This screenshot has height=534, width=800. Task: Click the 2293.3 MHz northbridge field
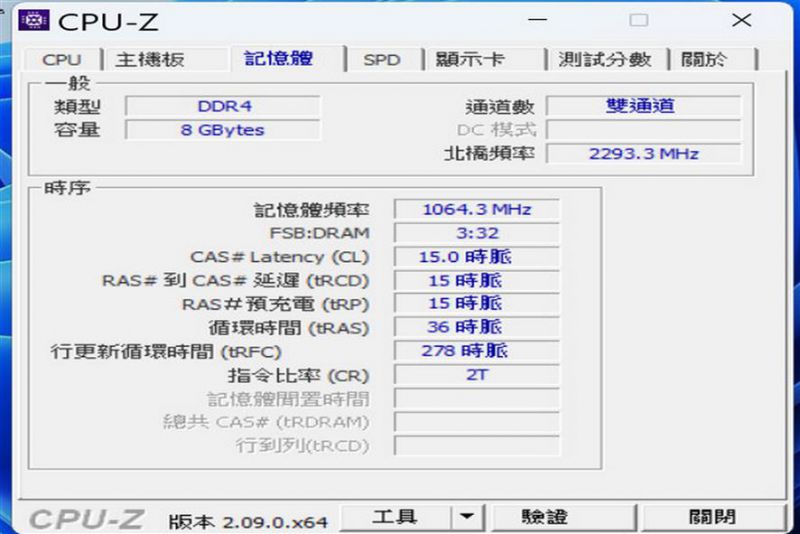643,154
